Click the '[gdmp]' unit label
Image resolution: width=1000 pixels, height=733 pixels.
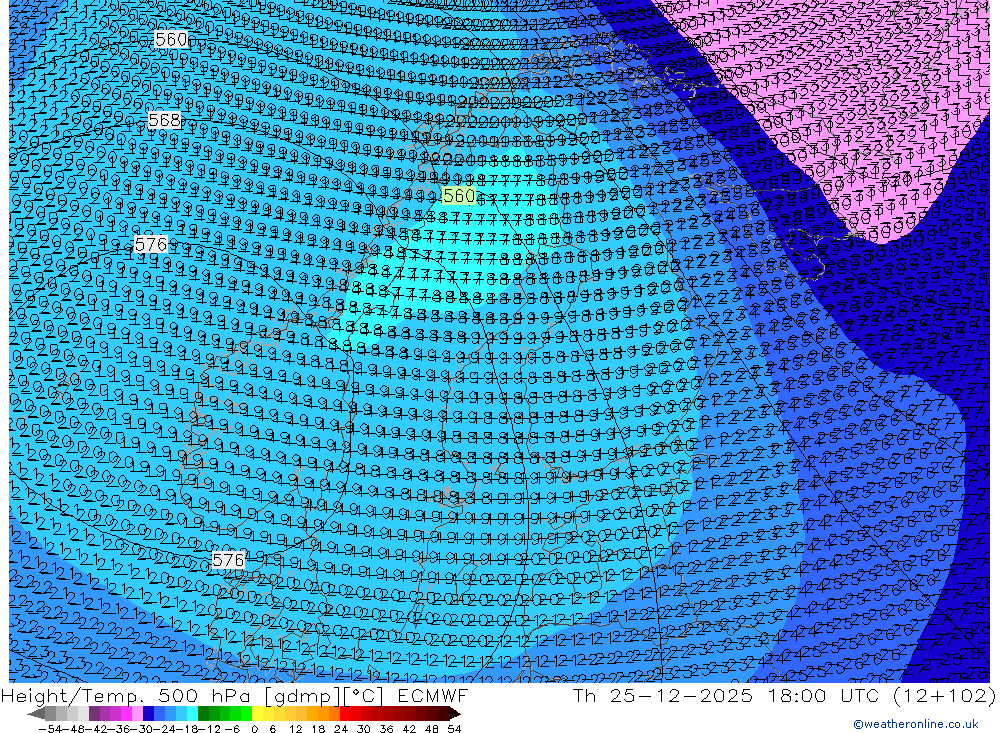click(x=302, y=696)
